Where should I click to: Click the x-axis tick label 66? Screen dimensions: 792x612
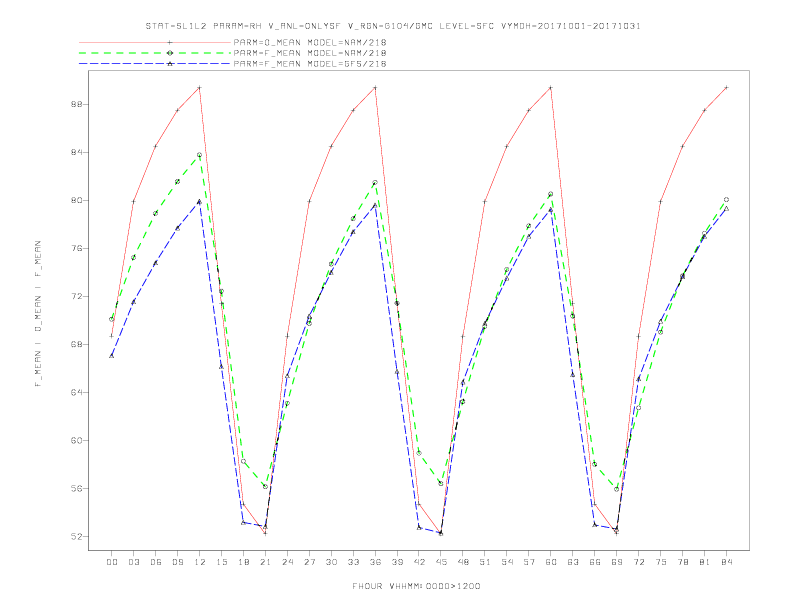pos(595,562)
